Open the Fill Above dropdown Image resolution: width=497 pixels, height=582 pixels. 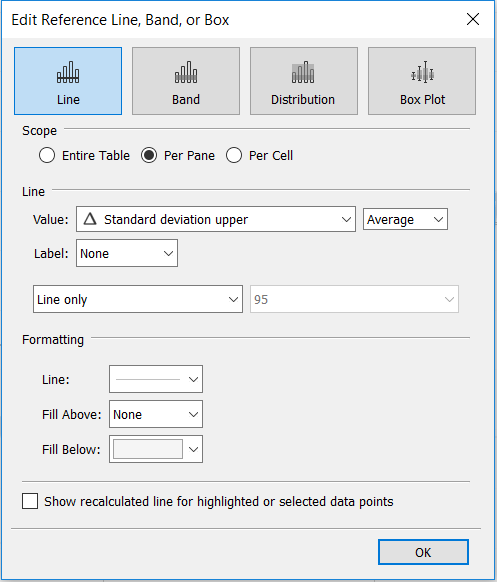156,414
